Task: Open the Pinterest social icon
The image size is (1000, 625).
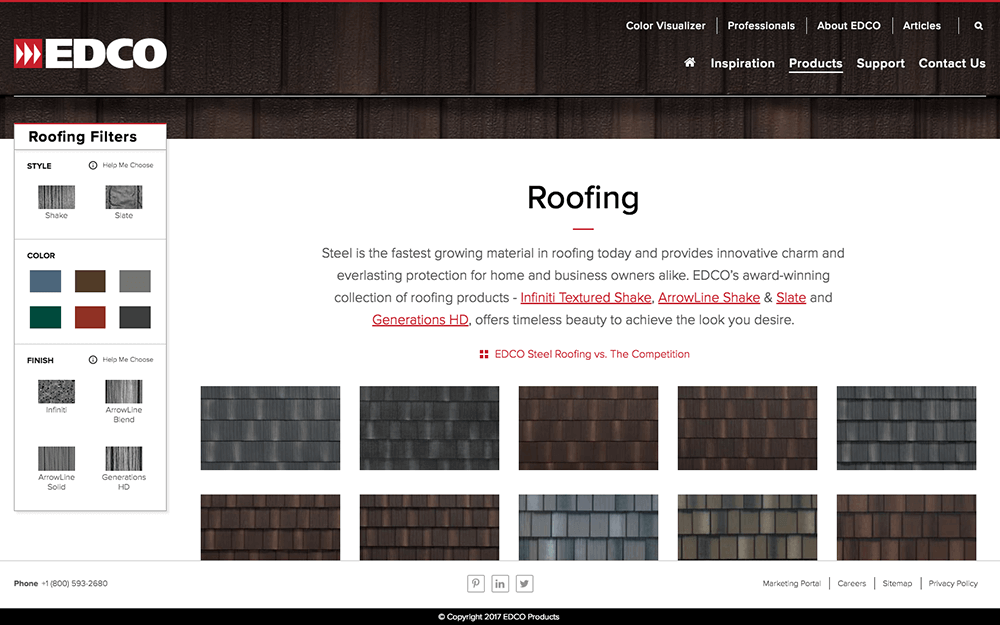Action: [476, 584]
